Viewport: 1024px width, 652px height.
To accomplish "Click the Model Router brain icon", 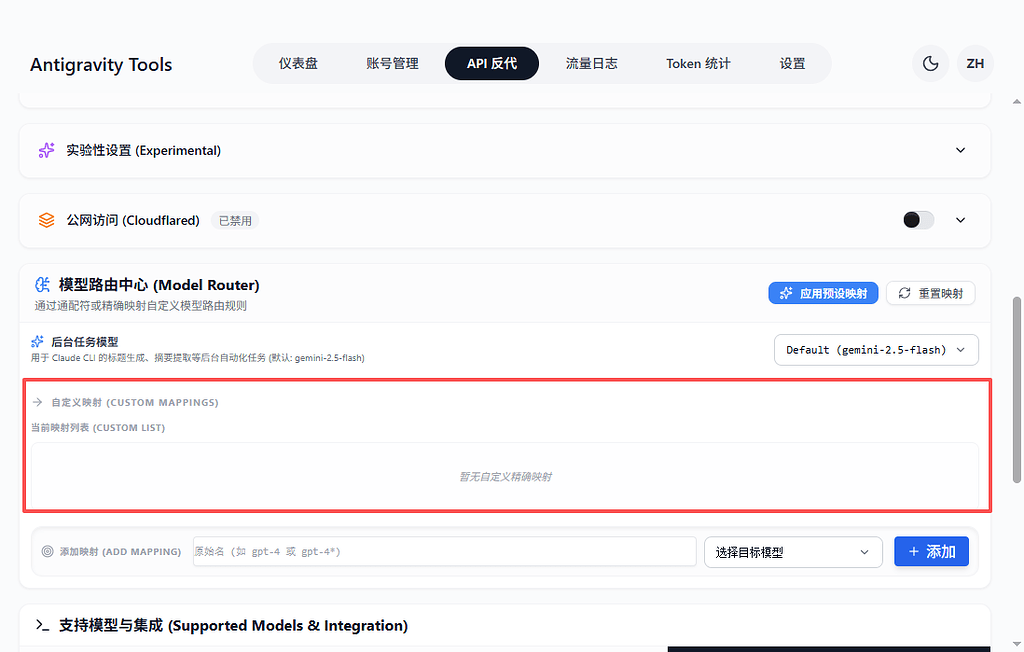I will (x=42, y=285).
